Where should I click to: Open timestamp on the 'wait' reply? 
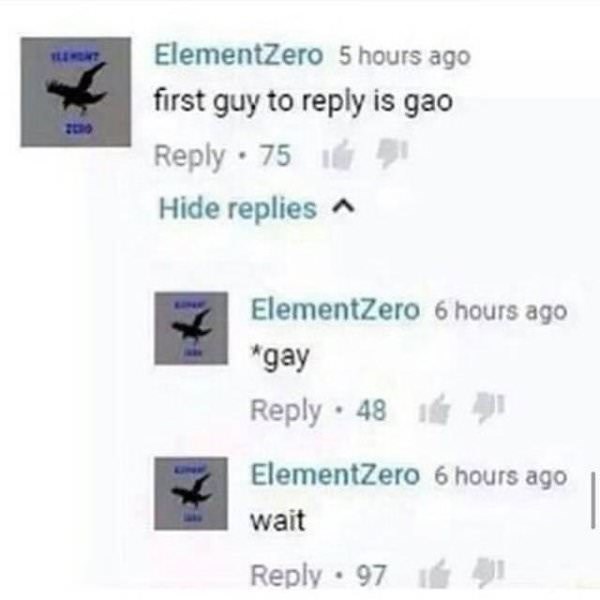501,476
